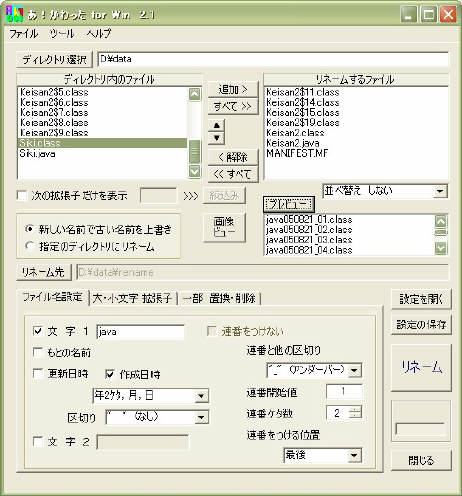Viewport: 462px width, 496px height.
Task: Click the move-up arrow button
Action: (x=216, y=126)
